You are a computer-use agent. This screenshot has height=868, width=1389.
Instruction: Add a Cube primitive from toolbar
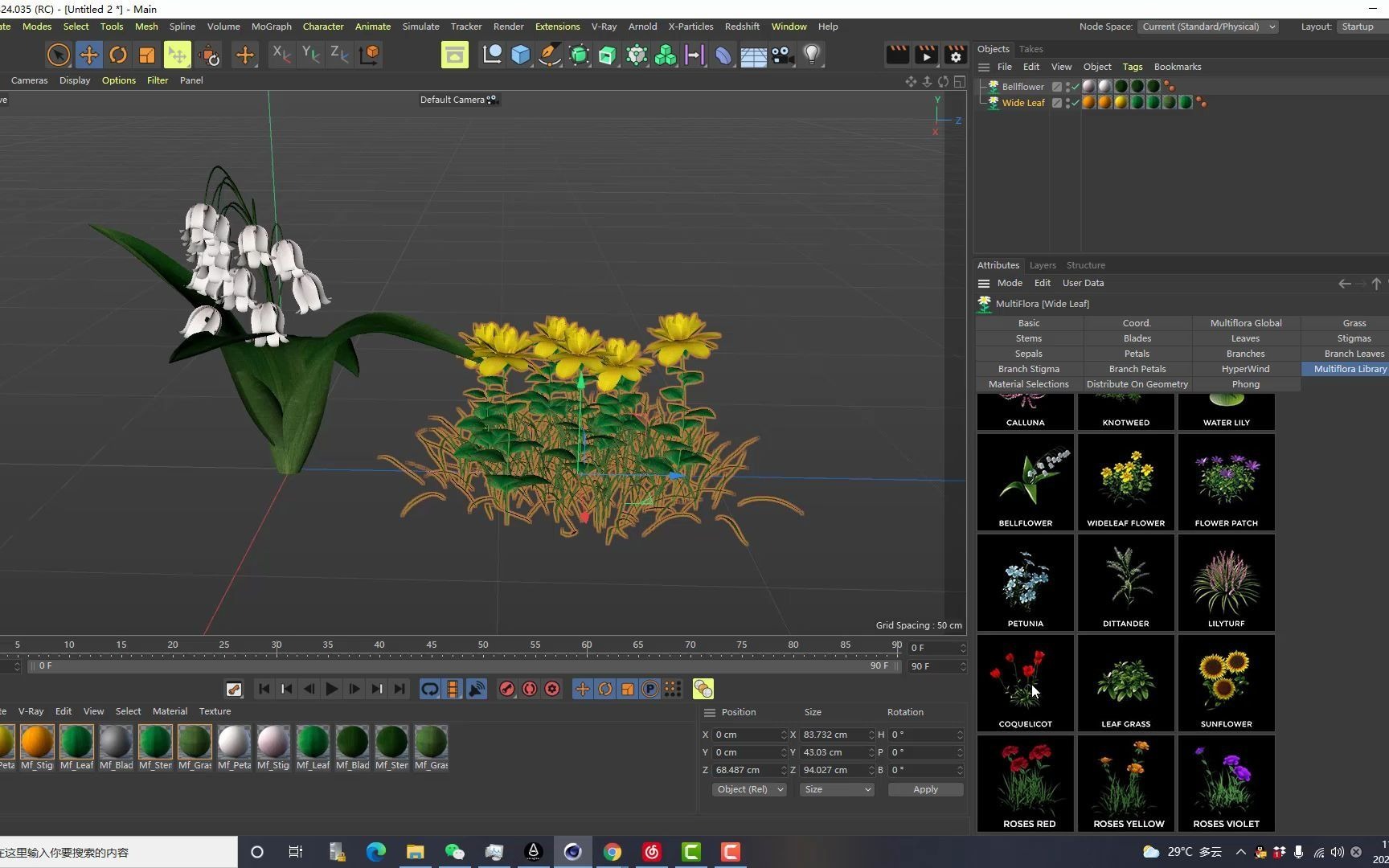[521, 55]
